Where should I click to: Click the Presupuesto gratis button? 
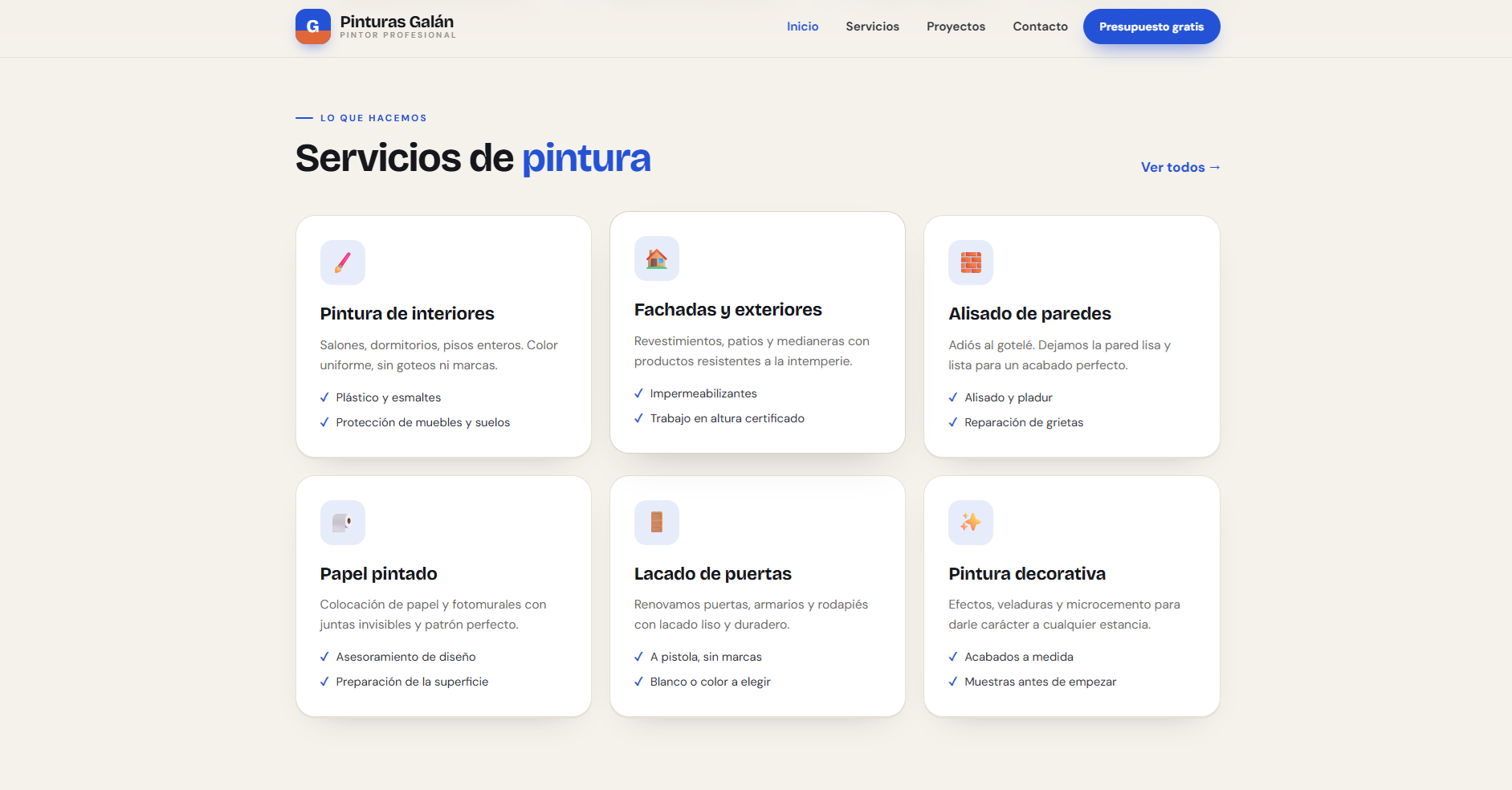click(1151, 26)
